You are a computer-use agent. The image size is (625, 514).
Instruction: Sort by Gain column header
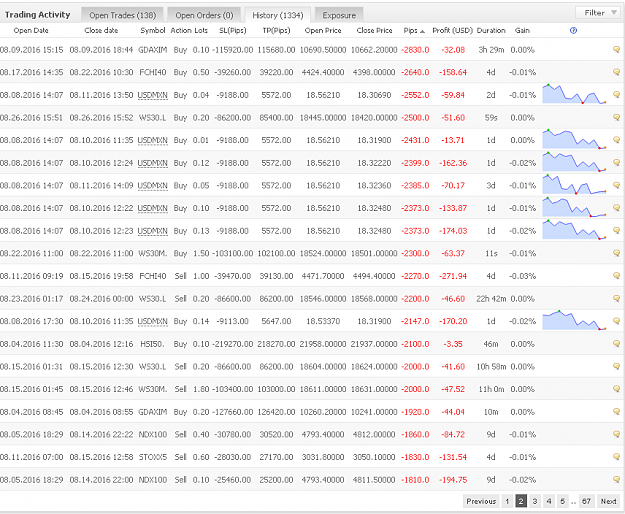[522, 30]
